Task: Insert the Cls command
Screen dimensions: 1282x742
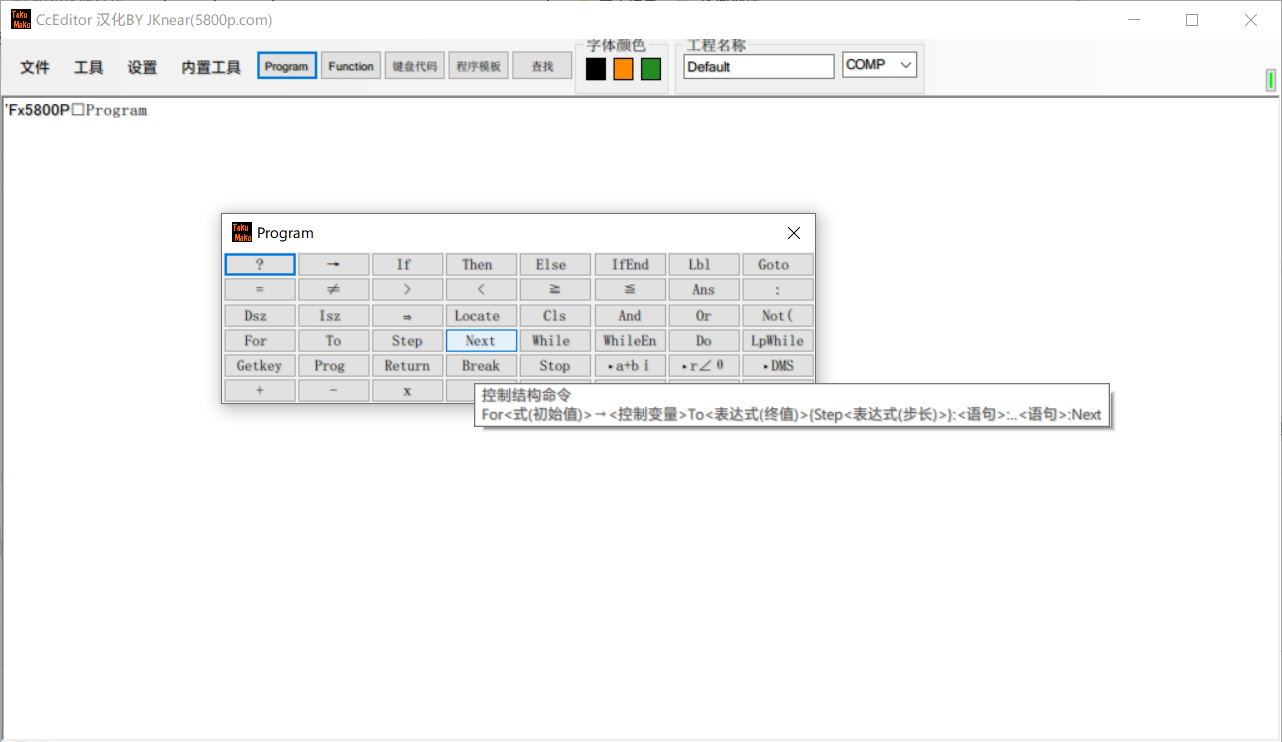Action: [555, 316]
